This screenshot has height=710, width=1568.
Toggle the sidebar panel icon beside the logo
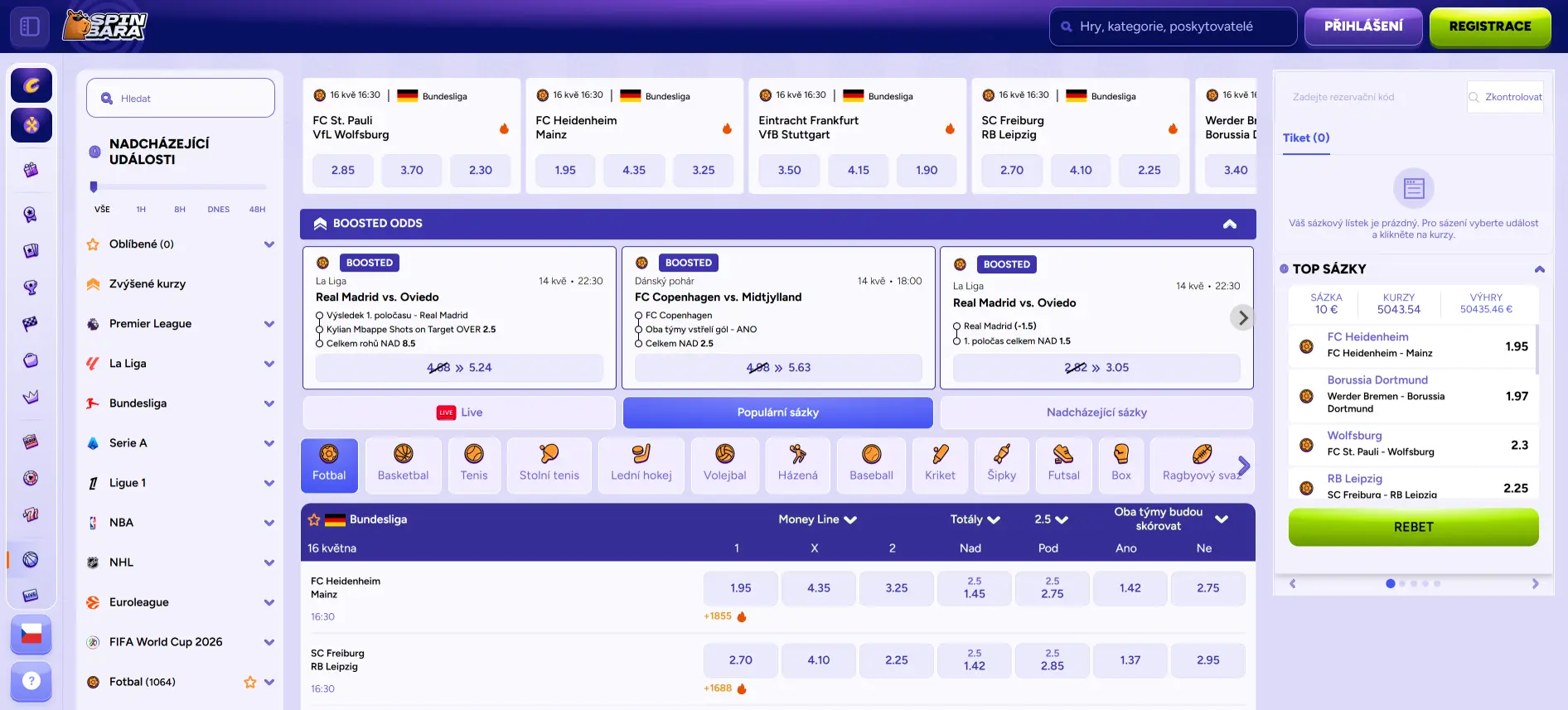pos(30,27)
